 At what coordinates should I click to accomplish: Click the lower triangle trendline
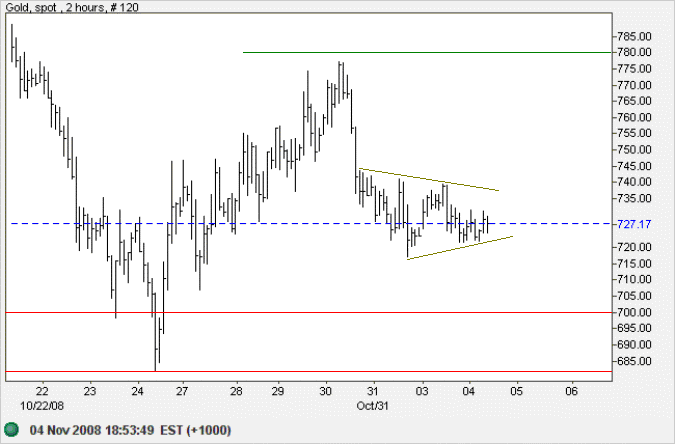(x=460, y=248)
